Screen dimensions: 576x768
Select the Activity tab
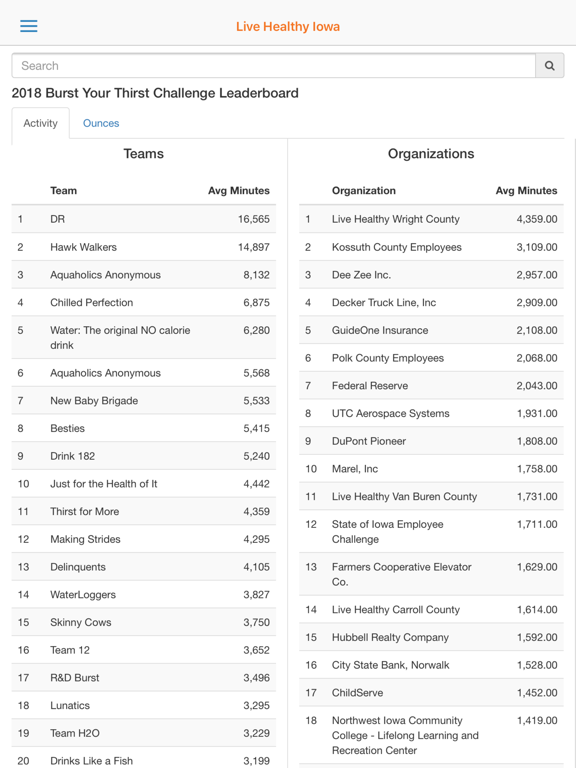click(x=40, y=123)
